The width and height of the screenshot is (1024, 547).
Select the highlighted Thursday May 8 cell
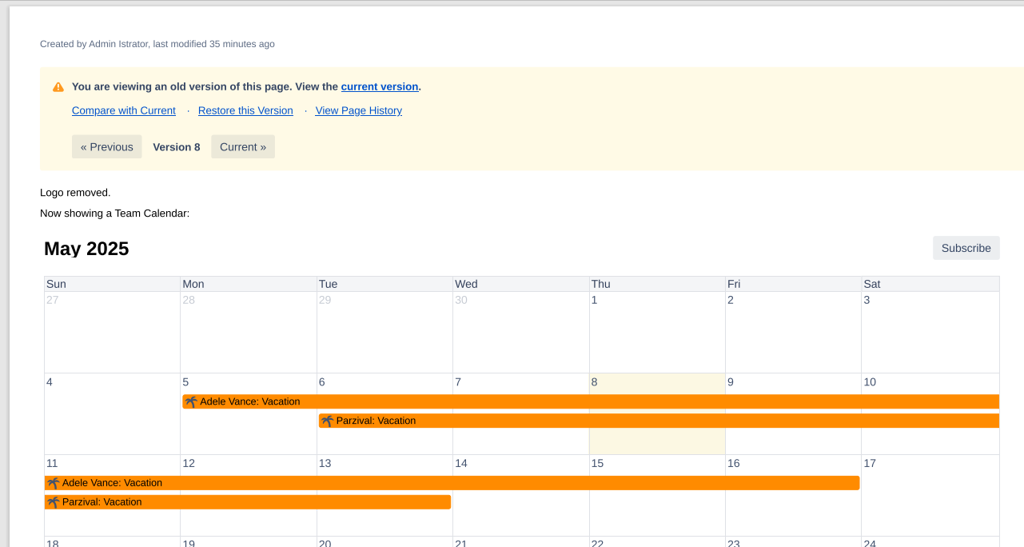(657, 442)
